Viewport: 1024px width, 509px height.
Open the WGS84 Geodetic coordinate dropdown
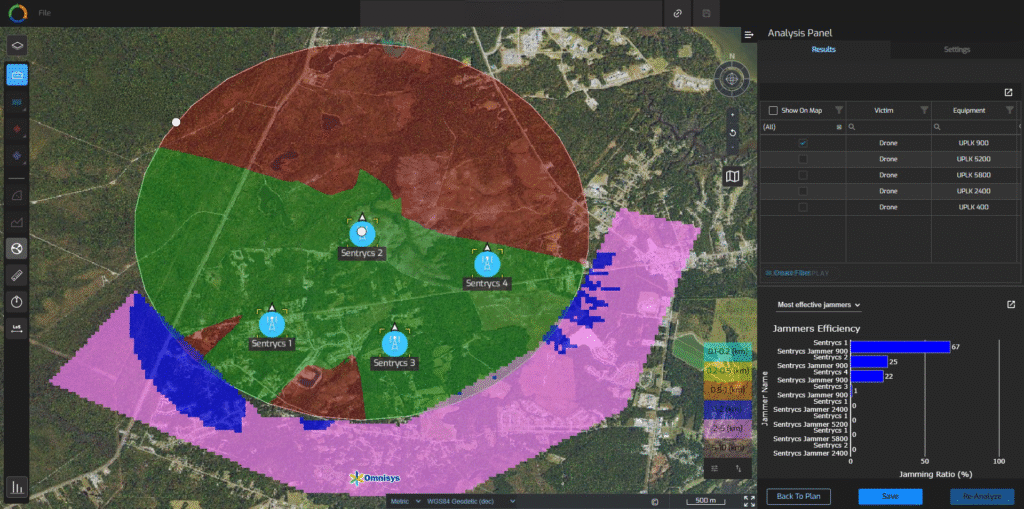470,501
